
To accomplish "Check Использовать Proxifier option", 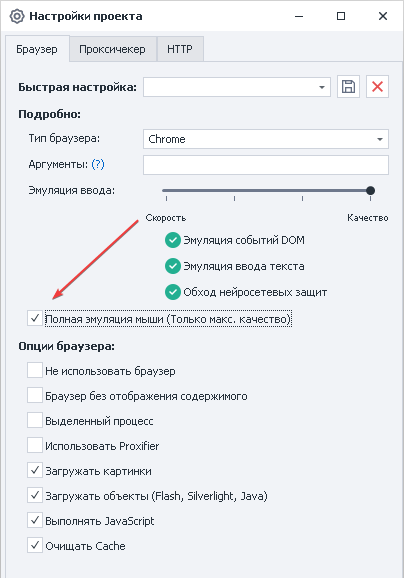I will coord(35,446).
